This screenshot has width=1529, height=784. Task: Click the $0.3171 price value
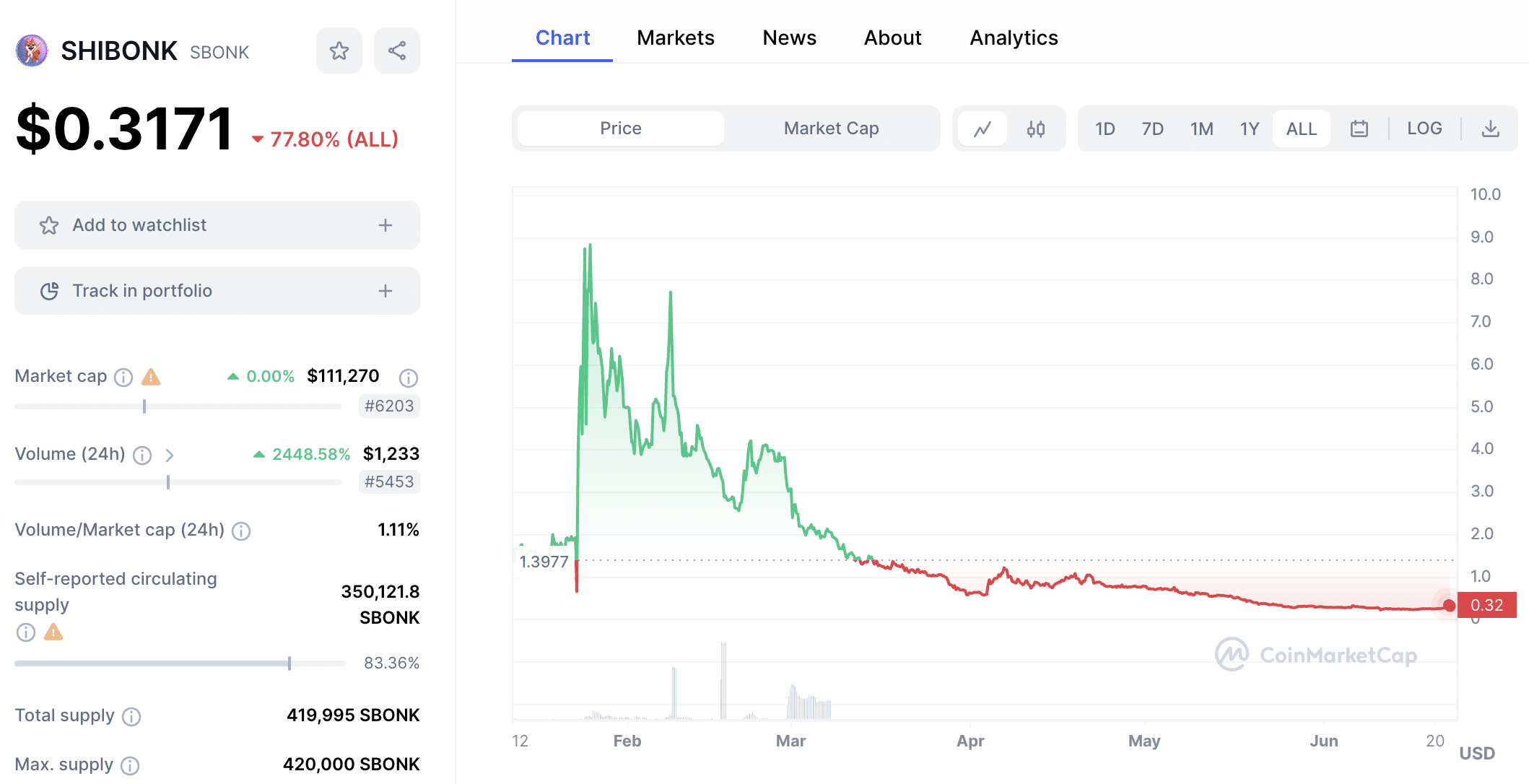[x=124, y=129]
